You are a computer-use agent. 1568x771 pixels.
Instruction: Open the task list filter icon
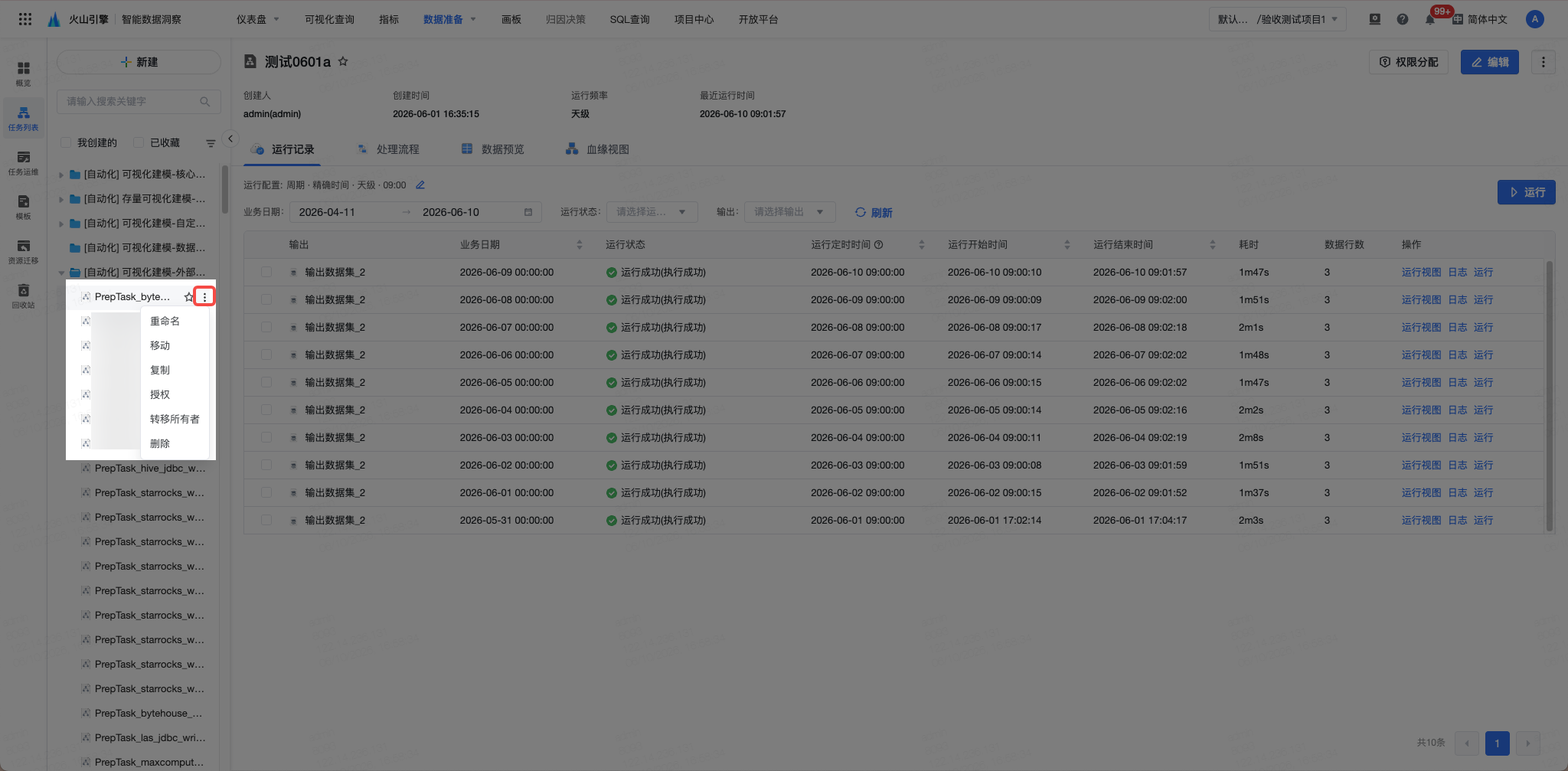point(211,143)
